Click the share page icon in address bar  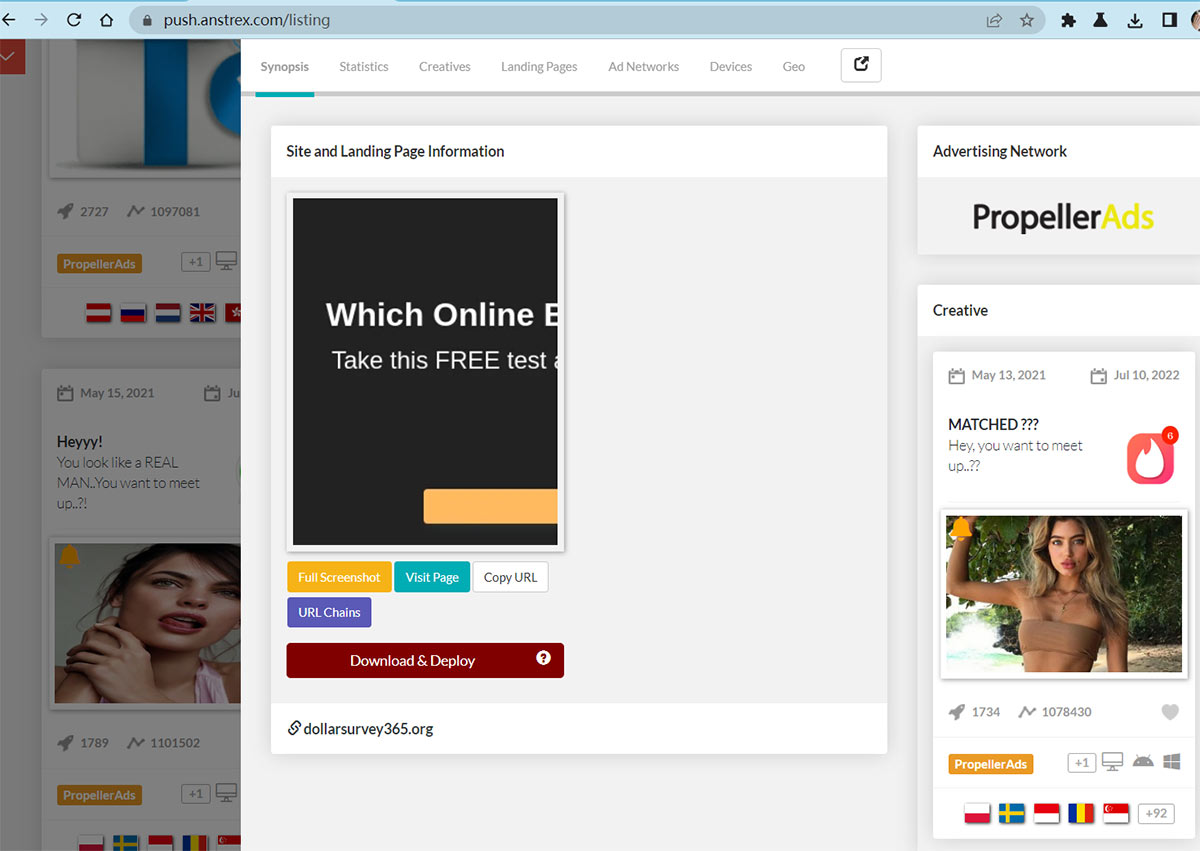click(994, 19)
